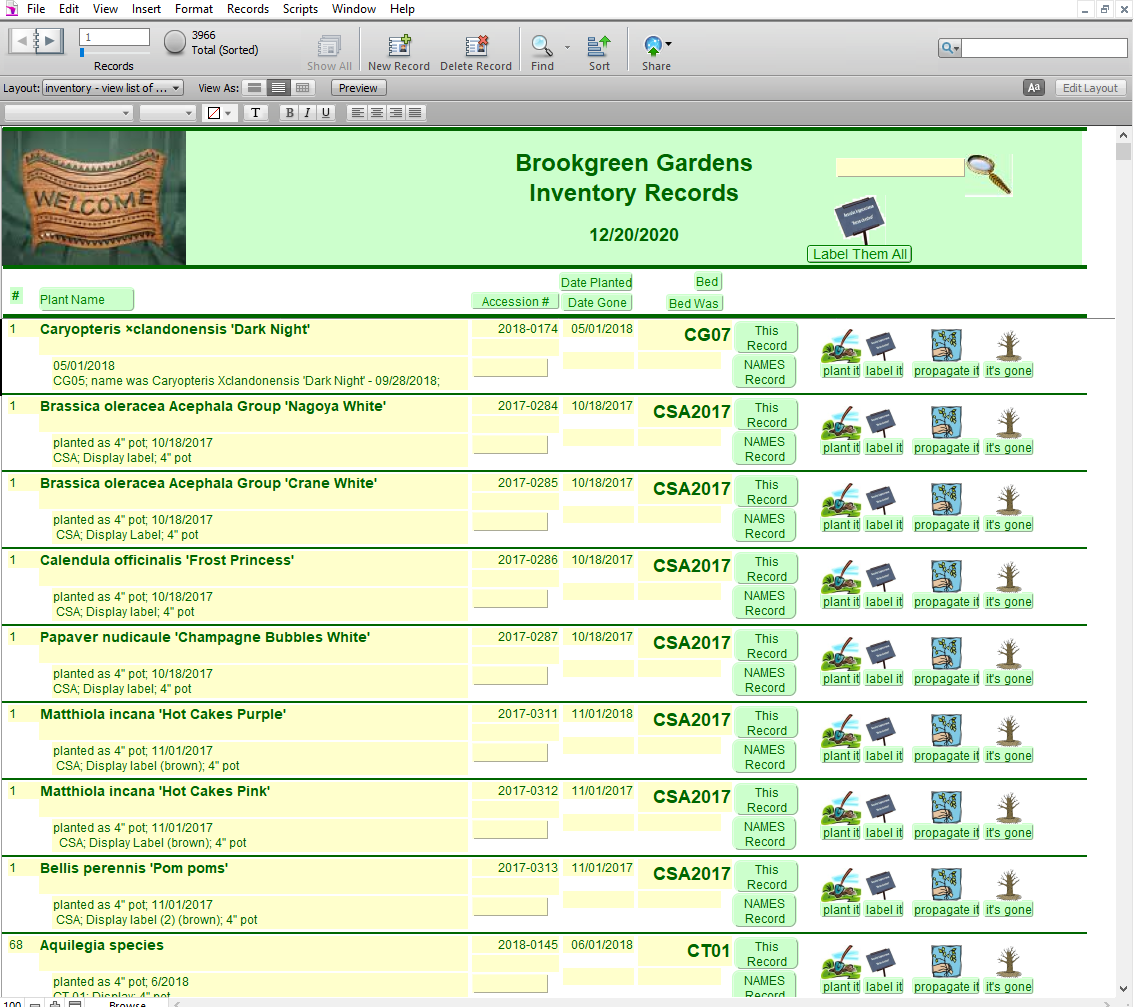Click propagate it icon for Brassica 'Crane White'
Screen dimensions: 1134x1007
click(x=946, y=499)
